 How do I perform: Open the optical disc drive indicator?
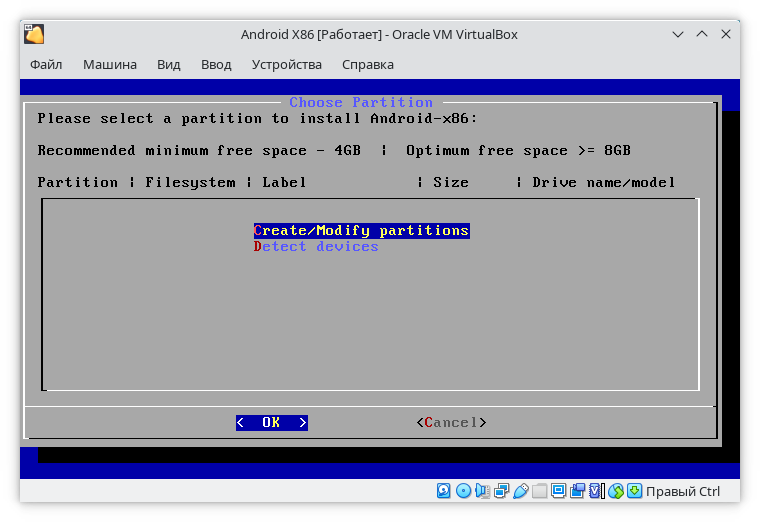[463, 491]
